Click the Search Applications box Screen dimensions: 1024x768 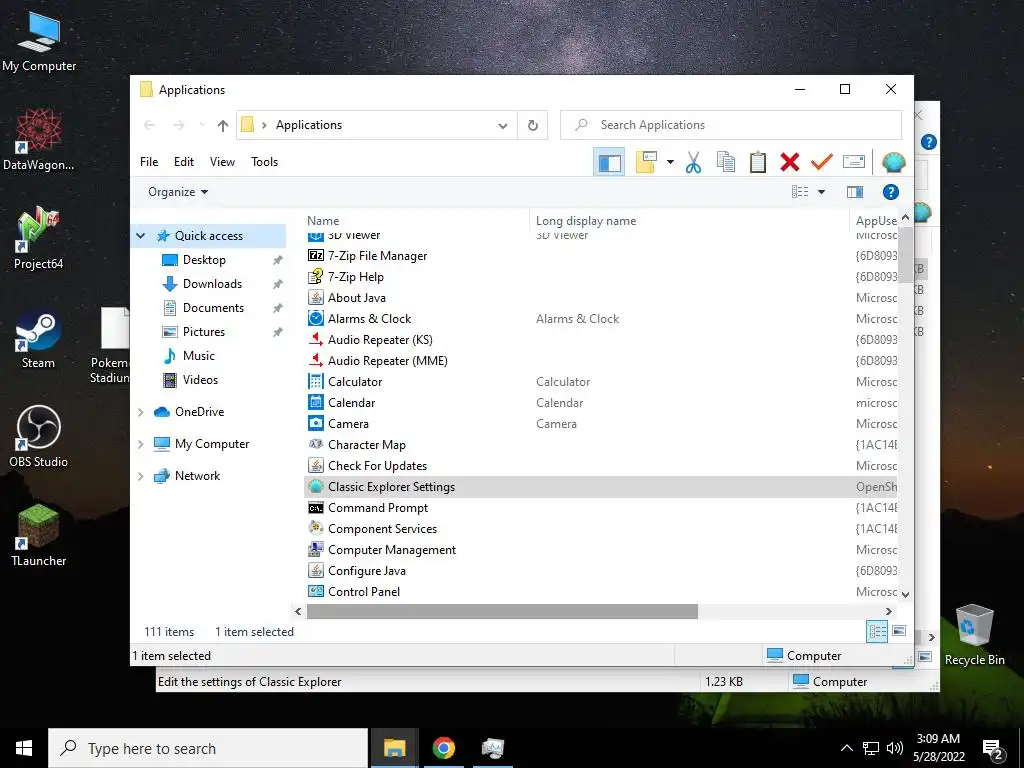tap(731, 125)
